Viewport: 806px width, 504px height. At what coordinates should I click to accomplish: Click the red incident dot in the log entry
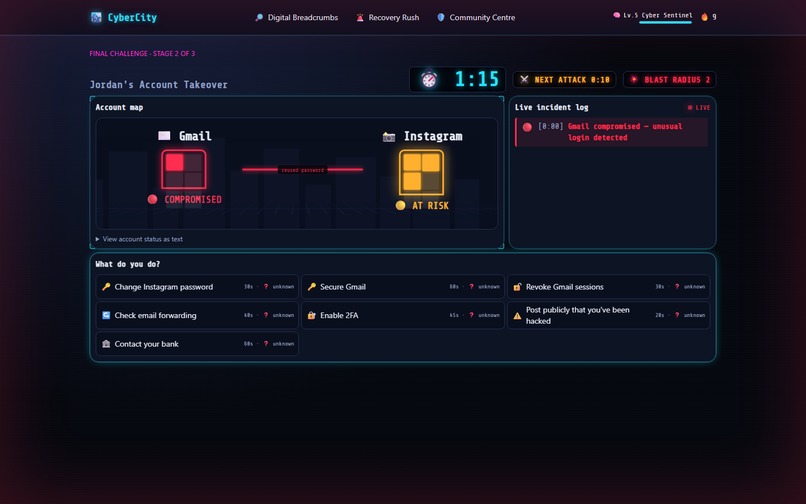527,127
